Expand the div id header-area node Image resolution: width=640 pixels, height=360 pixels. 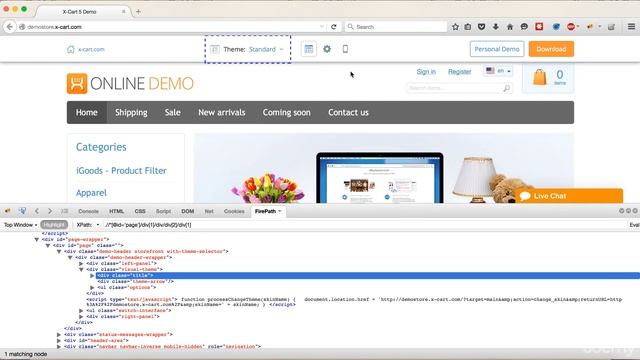coord(59,340)
